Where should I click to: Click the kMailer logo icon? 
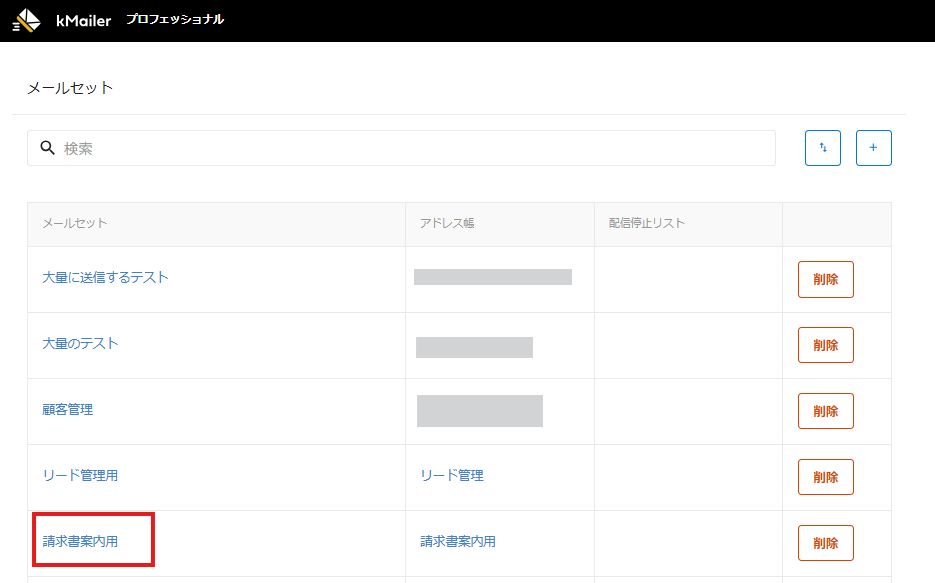coord(27,20)
